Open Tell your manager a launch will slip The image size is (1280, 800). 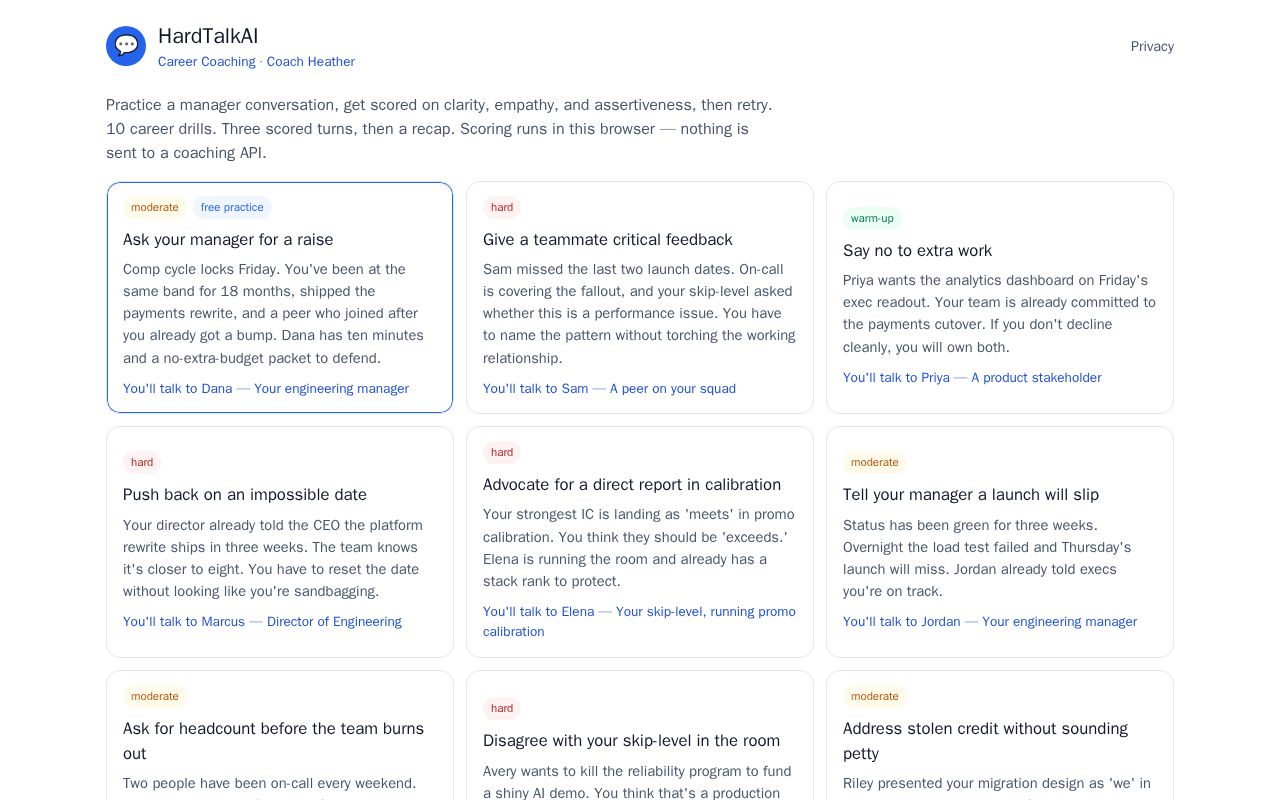pyautogui.click(x=1000, y=542)
